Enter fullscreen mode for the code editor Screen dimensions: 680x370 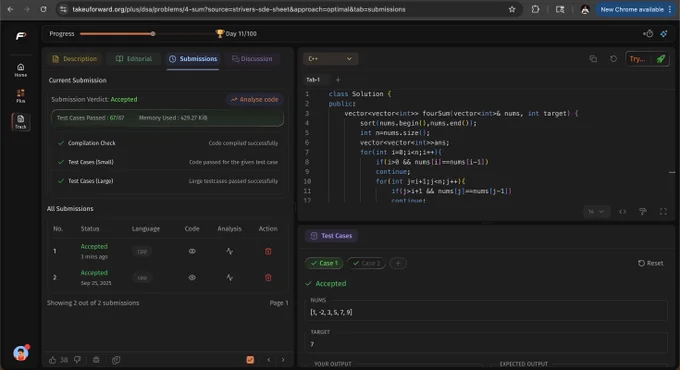tap(663, 211)
